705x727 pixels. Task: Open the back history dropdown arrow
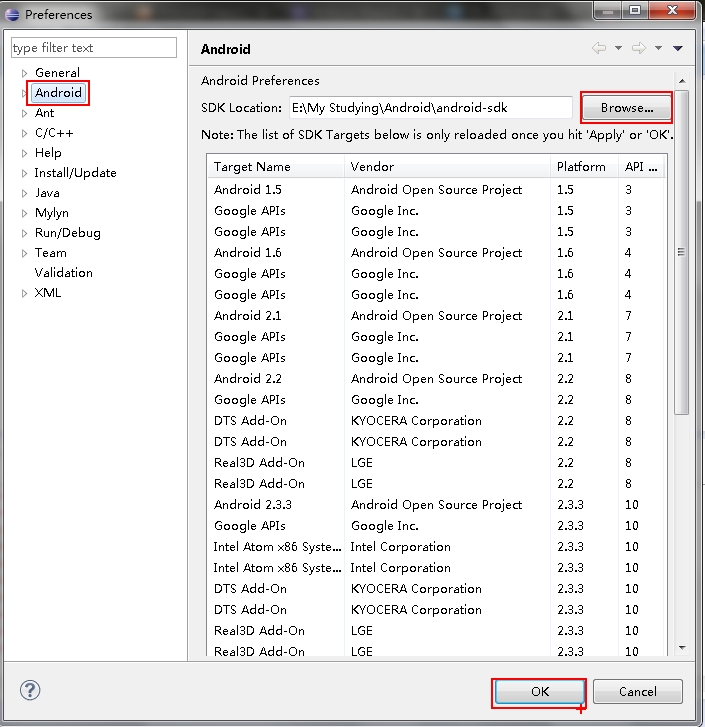(618, 48)
